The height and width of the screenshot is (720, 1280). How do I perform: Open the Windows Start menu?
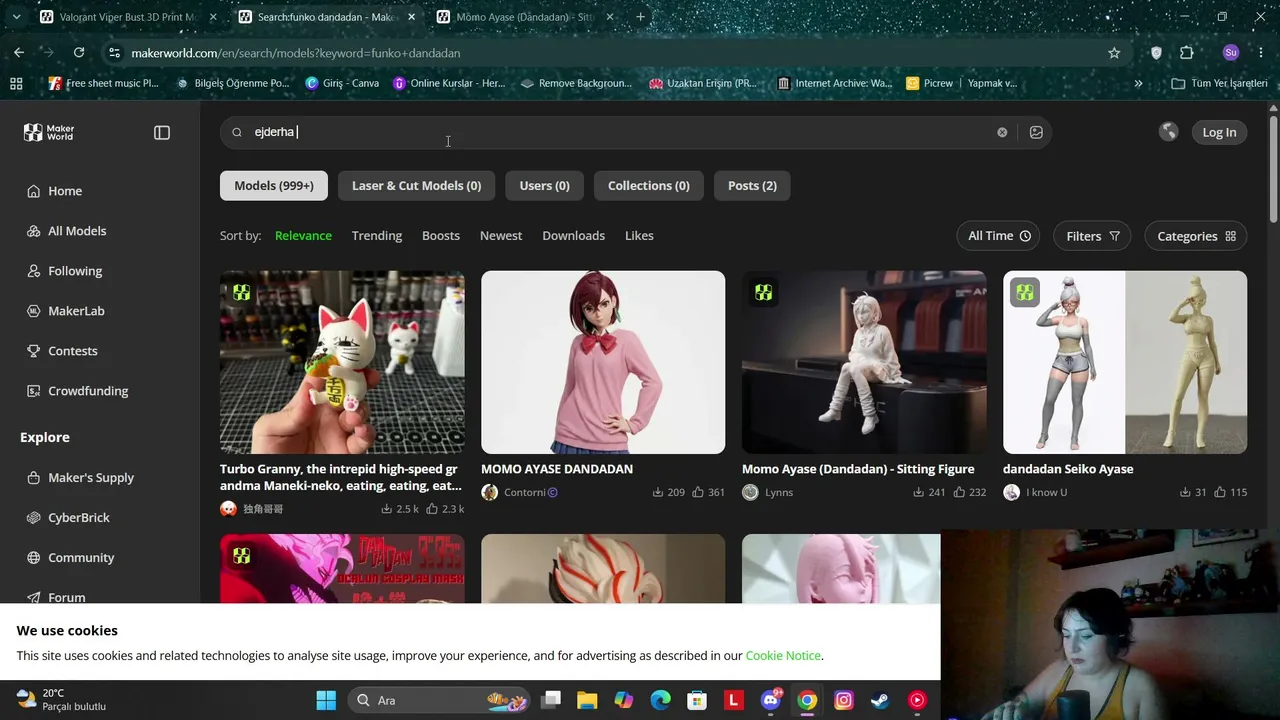point(326,700)
